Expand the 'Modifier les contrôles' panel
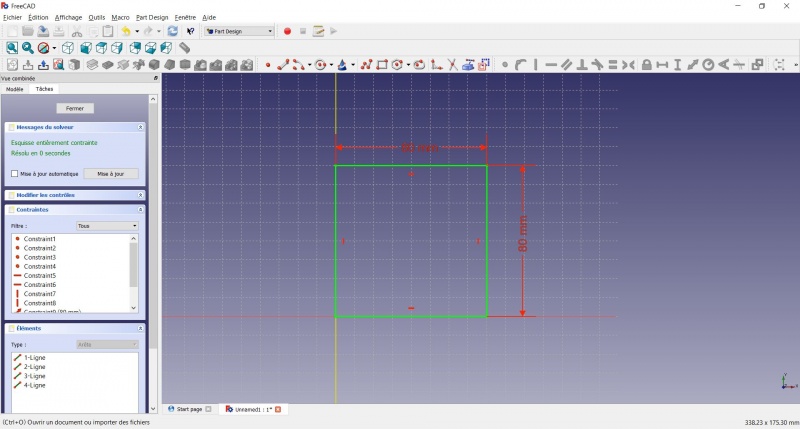Viewport: 800px width, 429px height. click(x=140, y=195)
